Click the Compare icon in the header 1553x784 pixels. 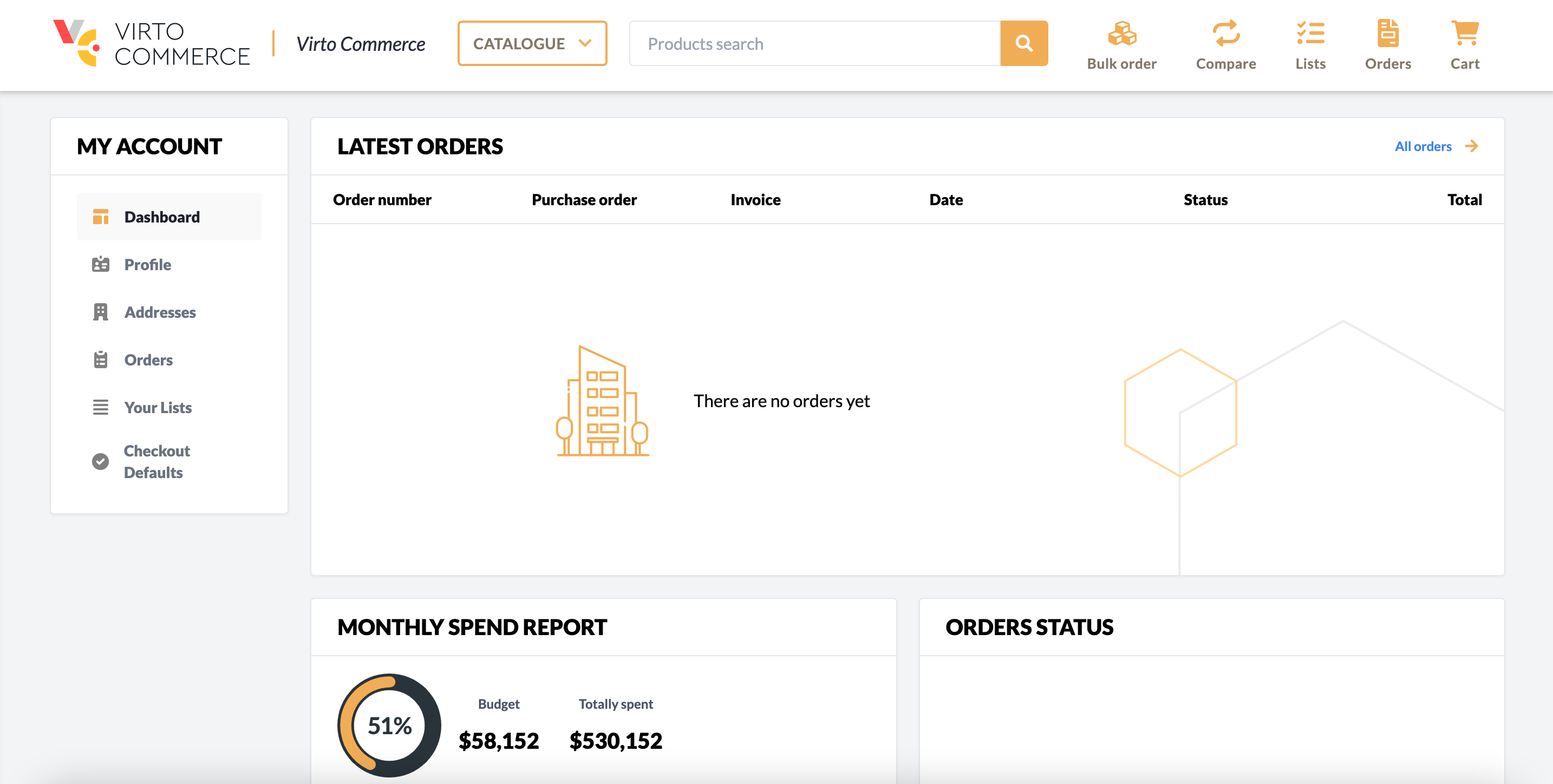[1225, 35]
